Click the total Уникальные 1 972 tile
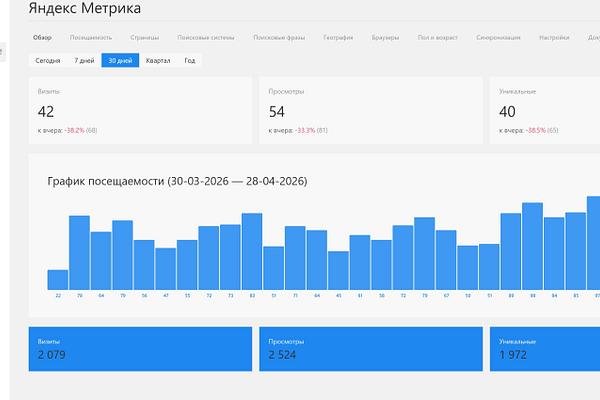Image resolution: width=600 pixels, height=400 pixels. click(x=545, y=349)
